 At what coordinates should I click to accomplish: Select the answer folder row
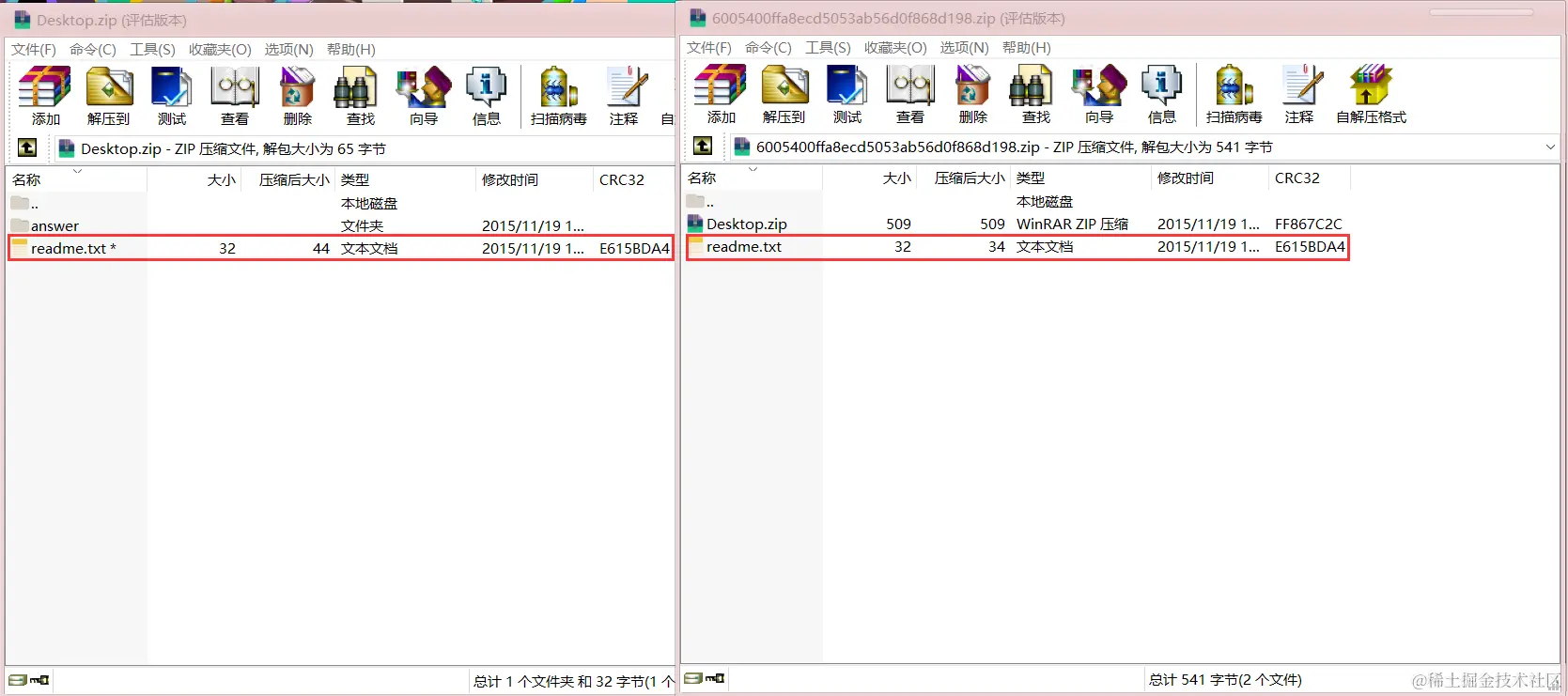pyautogui.click(x=340, y=225)
